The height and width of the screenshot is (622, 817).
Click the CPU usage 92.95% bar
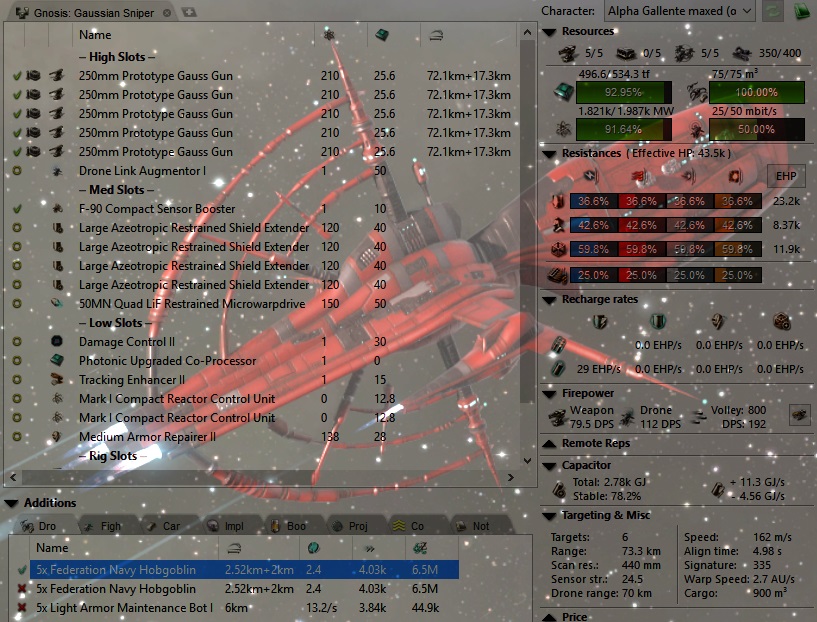click(x=623, y=92)
